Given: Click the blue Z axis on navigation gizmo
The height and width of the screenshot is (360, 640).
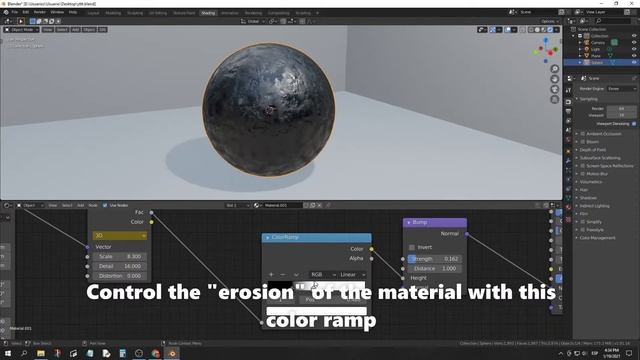Looking at the screenshot, I should 546,40.
